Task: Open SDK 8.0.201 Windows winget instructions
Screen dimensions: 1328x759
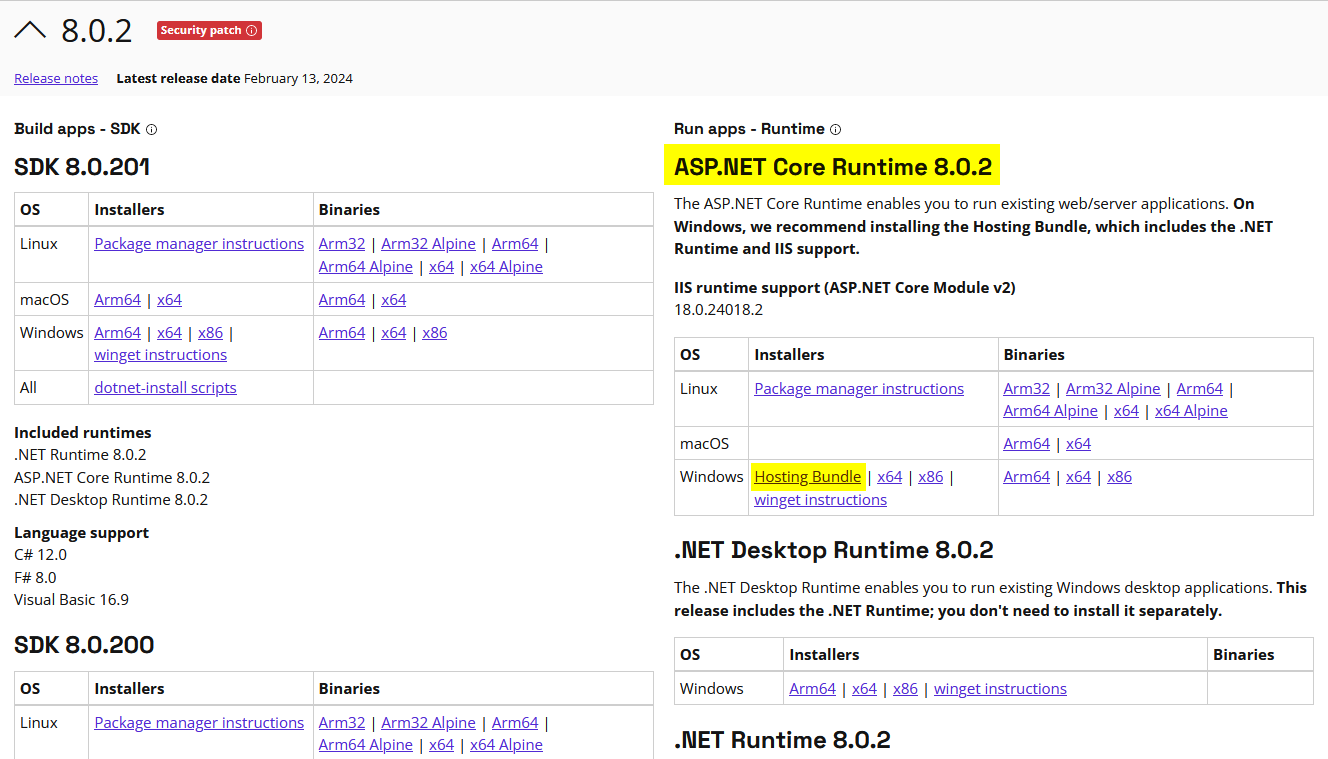Action: 161,355
